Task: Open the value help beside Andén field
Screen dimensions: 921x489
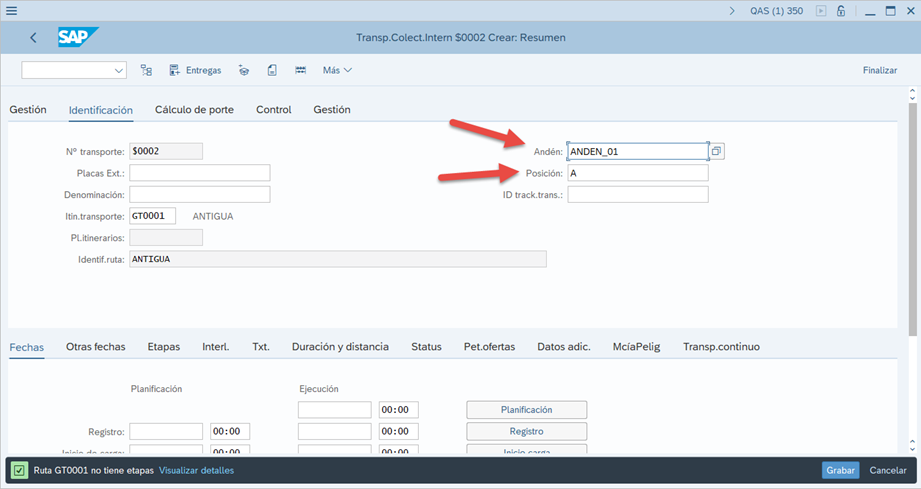Action: 716,151
